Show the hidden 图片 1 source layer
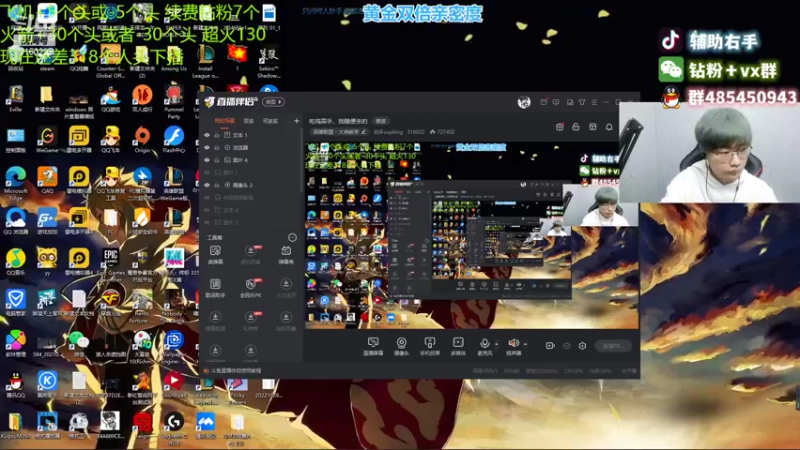Screen dimensions: 800x450 [207, 172]
